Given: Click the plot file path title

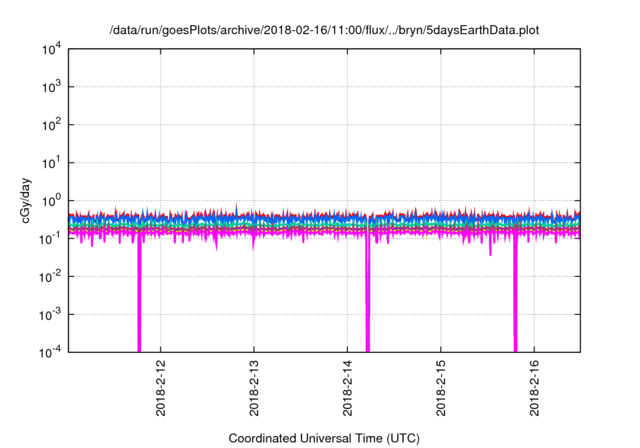Looking at the screenshot, I should tap(324, 30).
